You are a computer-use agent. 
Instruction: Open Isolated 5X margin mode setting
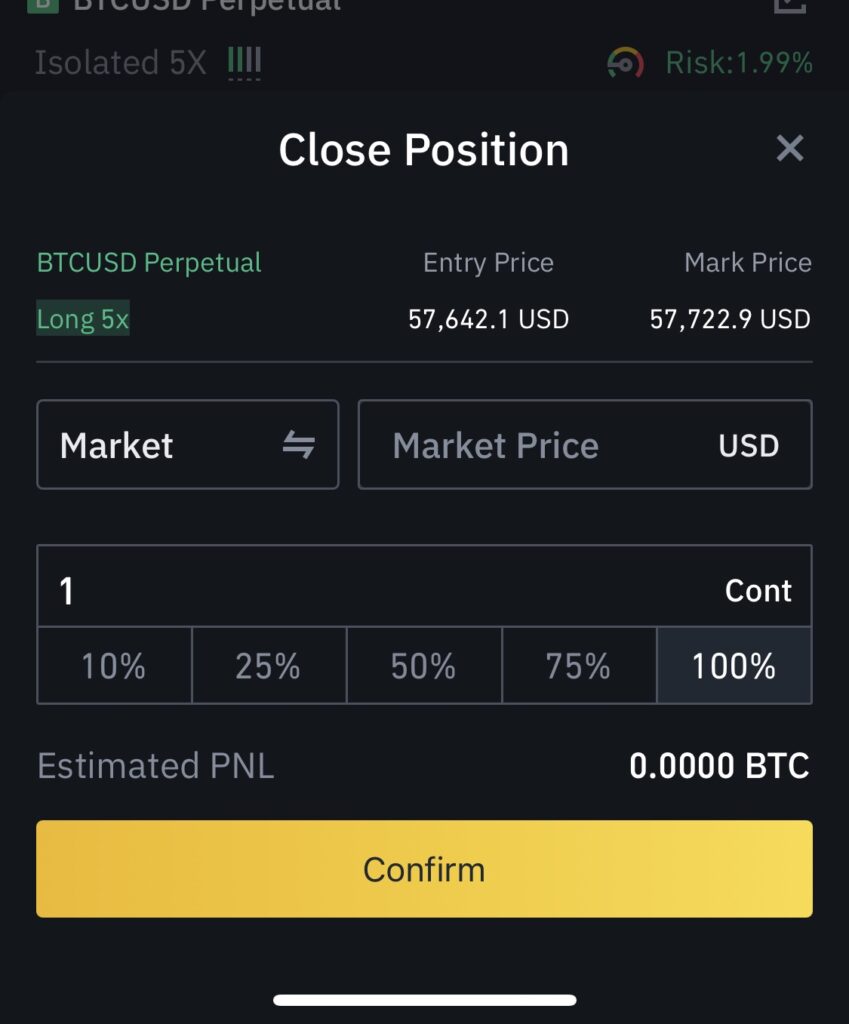pos(120,63)
